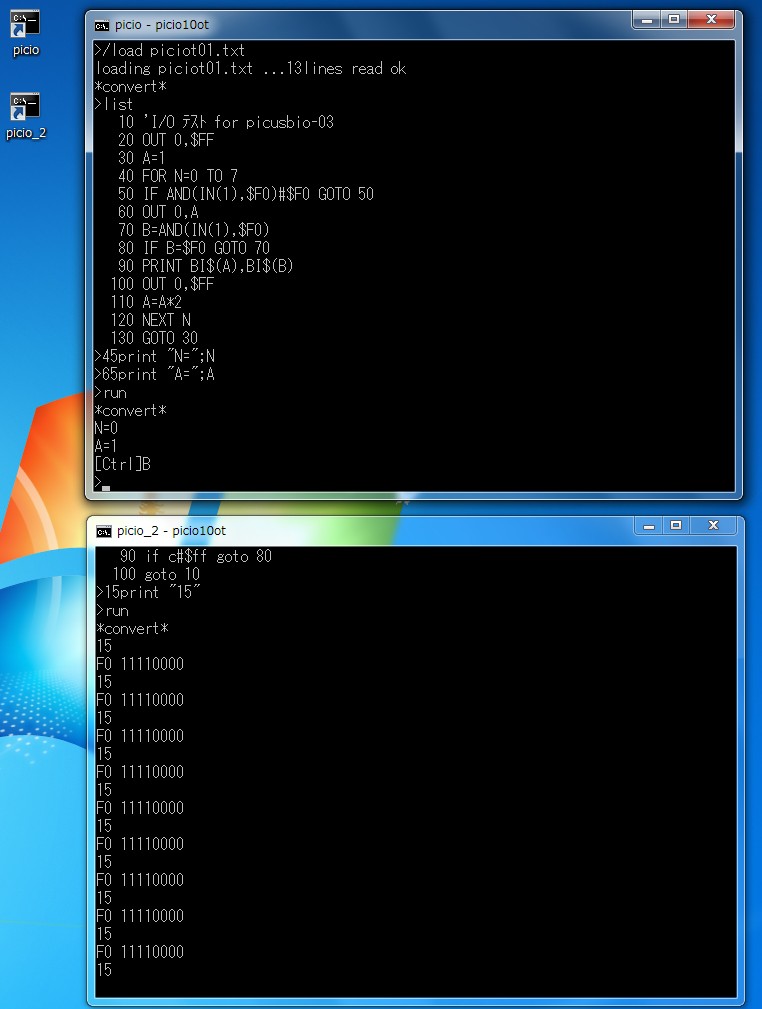Click the last '15' output line in picio_2
The height and width of the screenshot is (1009, 762).
[x=104, y=970]
